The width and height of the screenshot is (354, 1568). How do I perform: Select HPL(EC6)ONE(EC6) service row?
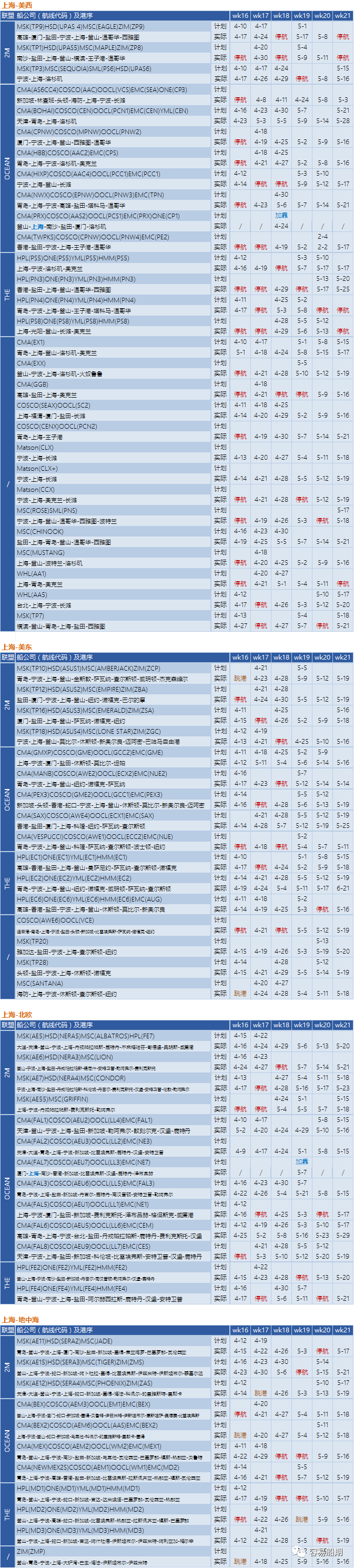tap(113, 899)
